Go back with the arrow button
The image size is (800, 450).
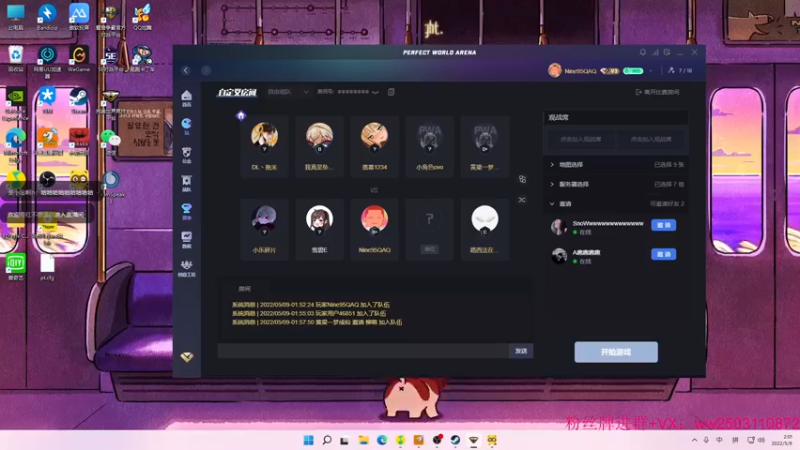186,70
